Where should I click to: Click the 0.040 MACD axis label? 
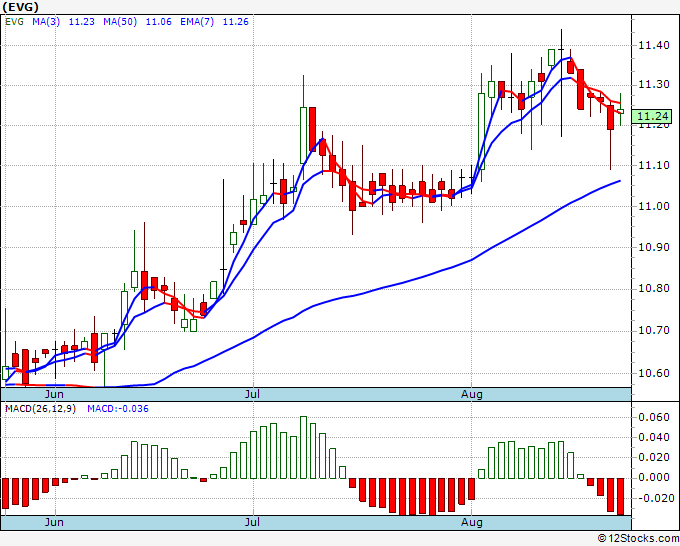click(x=654, y=437)
